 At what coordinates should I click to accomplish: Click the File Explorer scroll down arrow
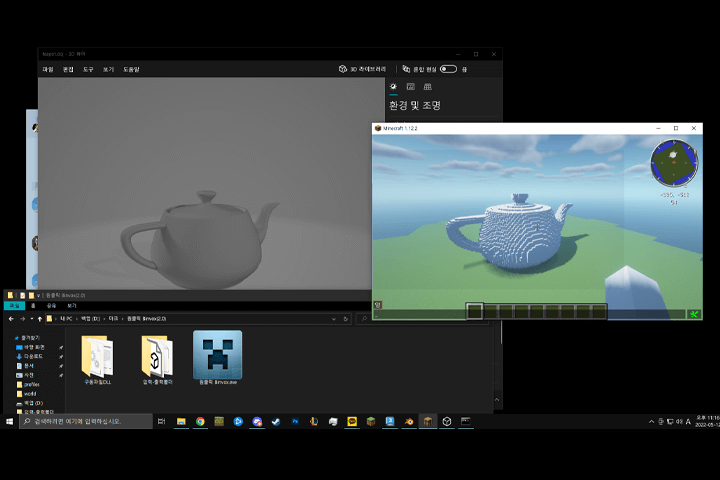tap(497, 400)
